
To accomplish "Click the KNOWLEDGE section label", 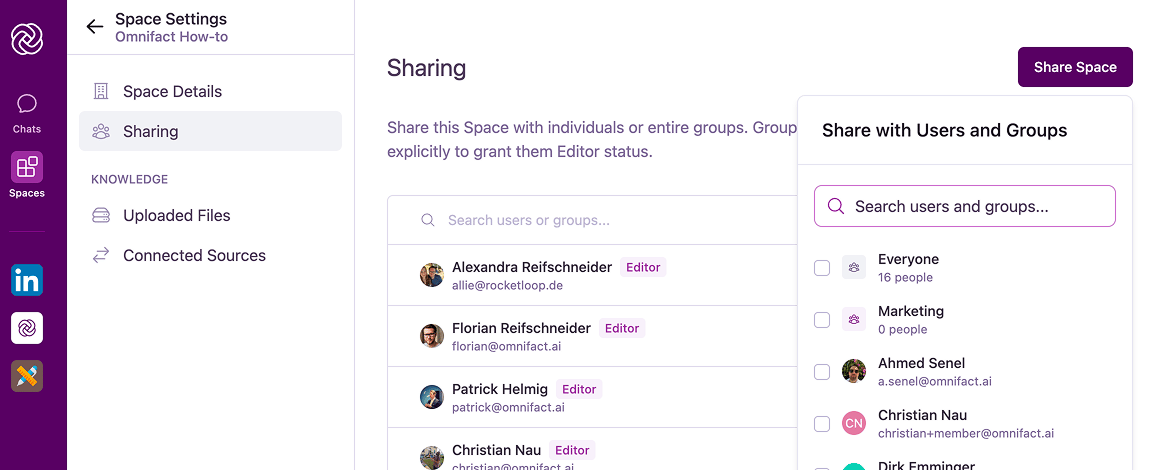I will [129, 179].
